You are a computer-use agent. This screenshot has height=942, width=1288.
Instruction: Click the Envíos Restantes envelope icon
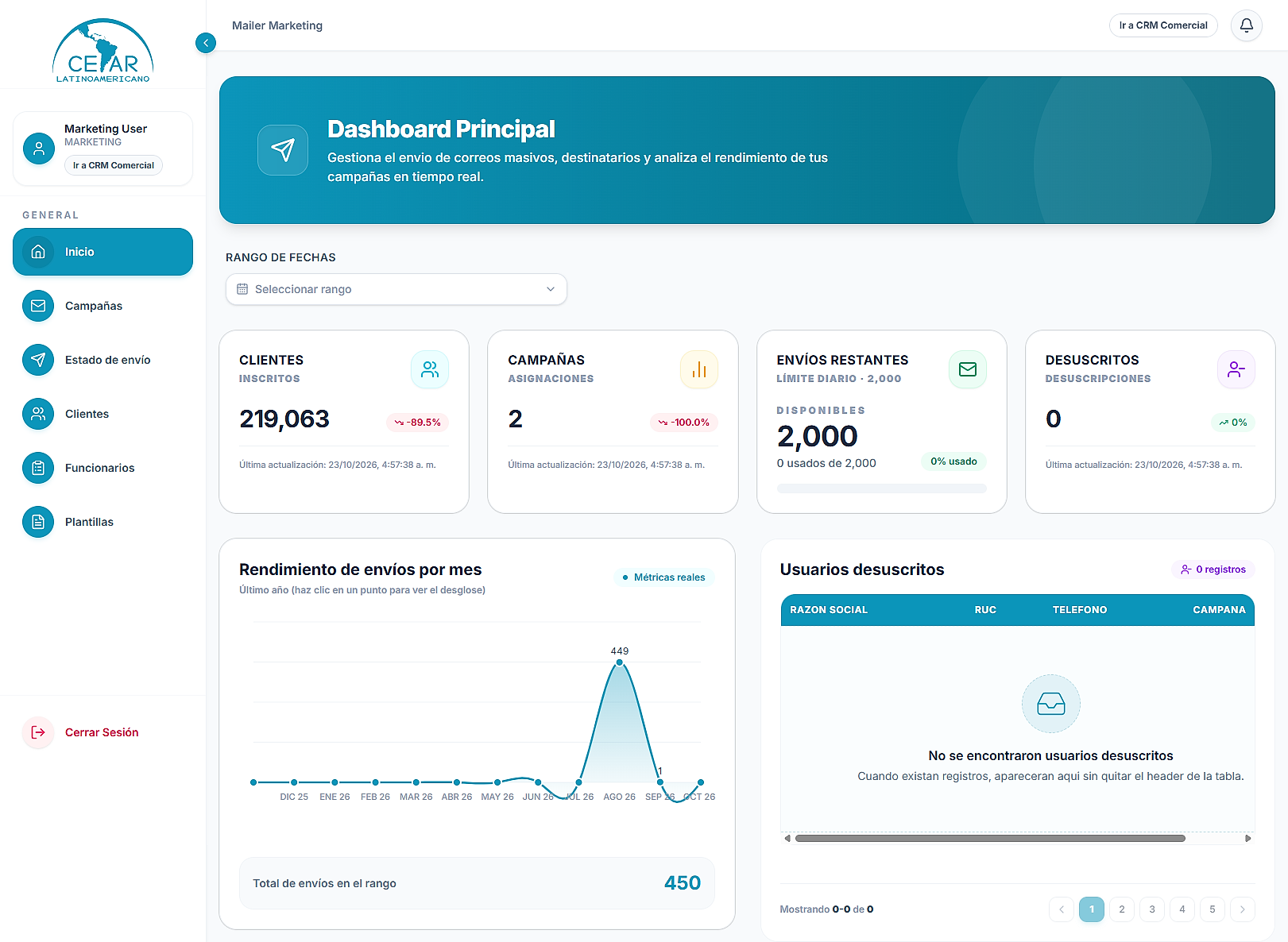pyautogui.click(x=968, y=369)
